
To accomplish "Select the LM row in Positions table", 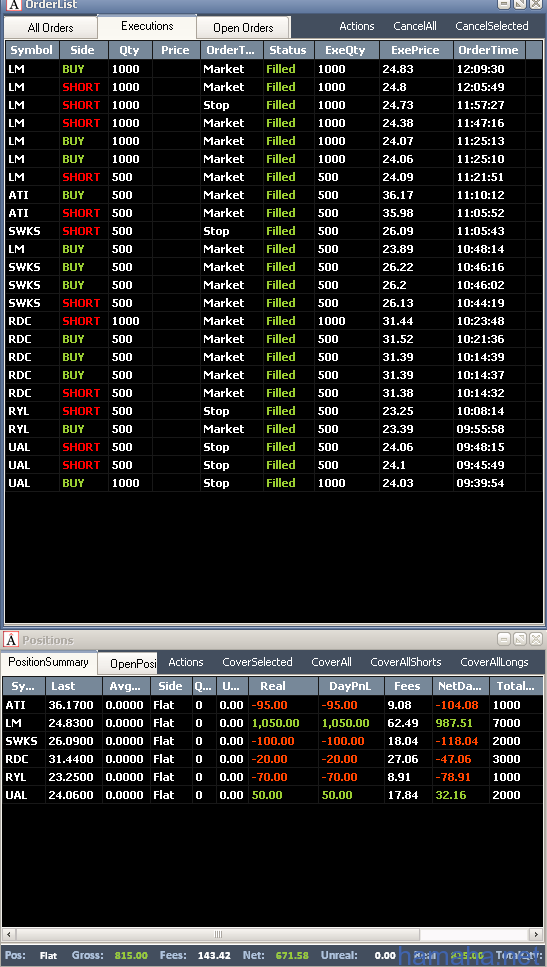I will click(x=273, y=723).
